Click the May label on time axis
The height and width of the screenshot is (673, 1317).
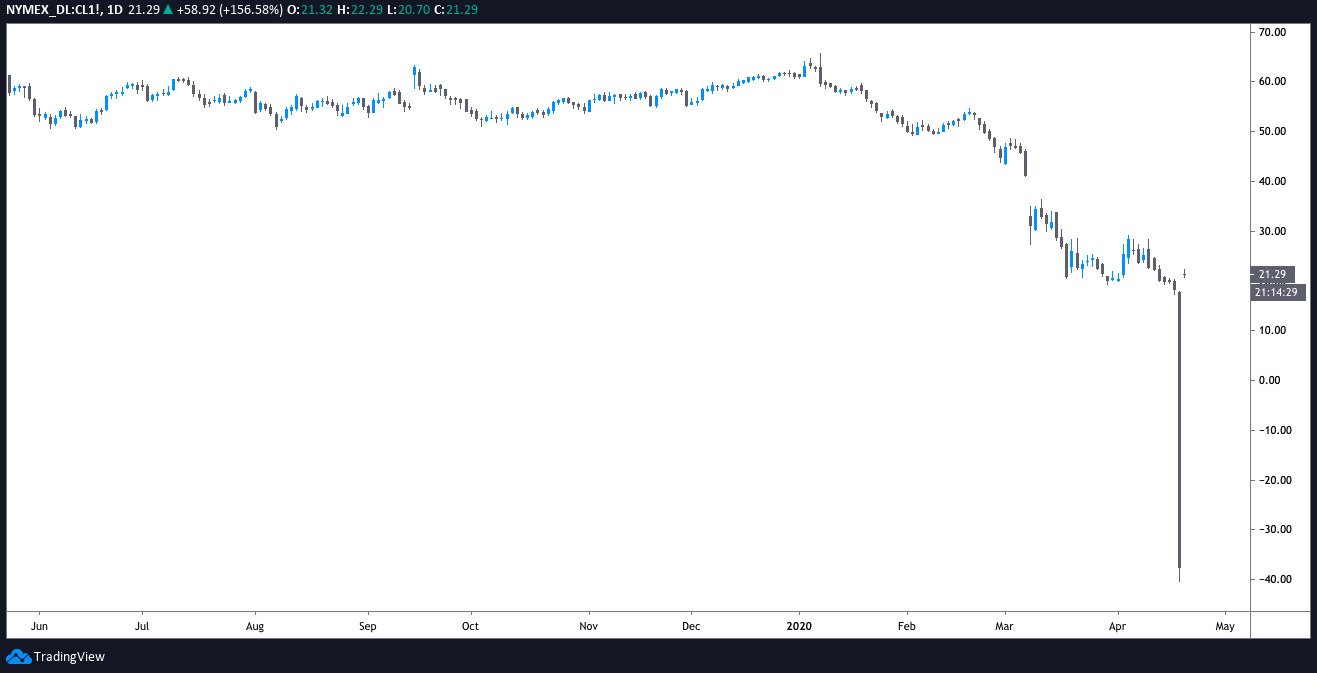click(x=1225, y=626)
